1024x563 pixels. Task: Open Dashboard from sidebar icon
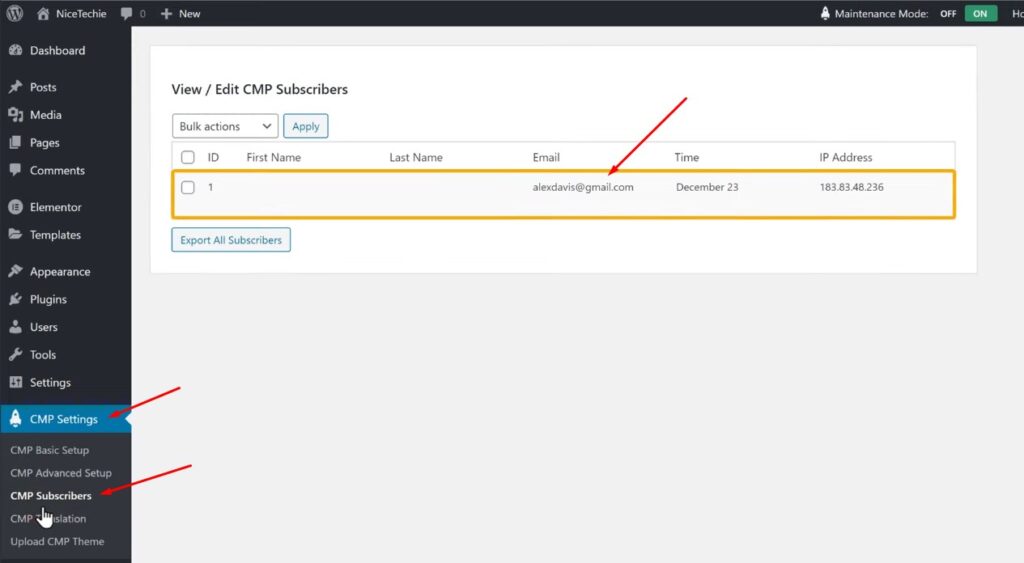point(16,51)
